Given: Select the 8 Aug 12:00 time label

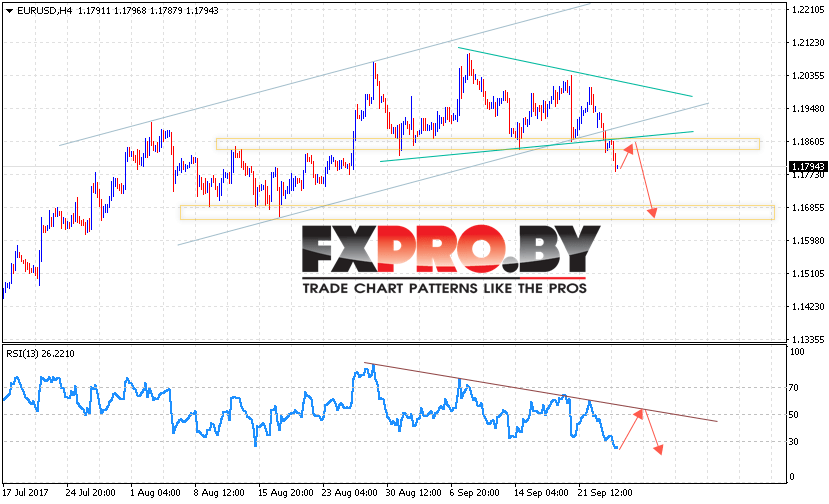Looking at the screenshot, I should [x=219, y=493].
